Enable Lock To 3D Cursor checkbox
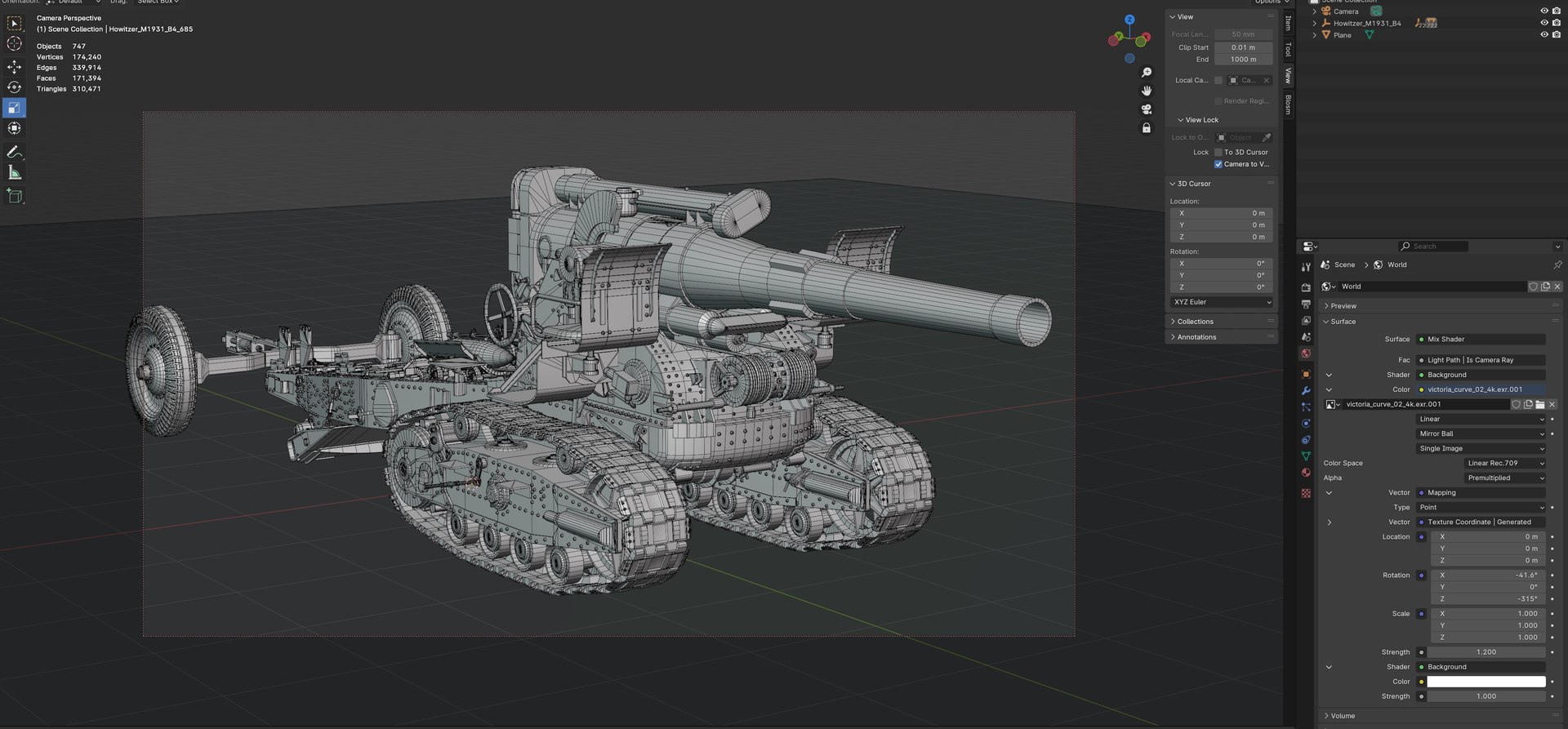The width and height of the screenshot is (1568, 729). point(1218,152)
